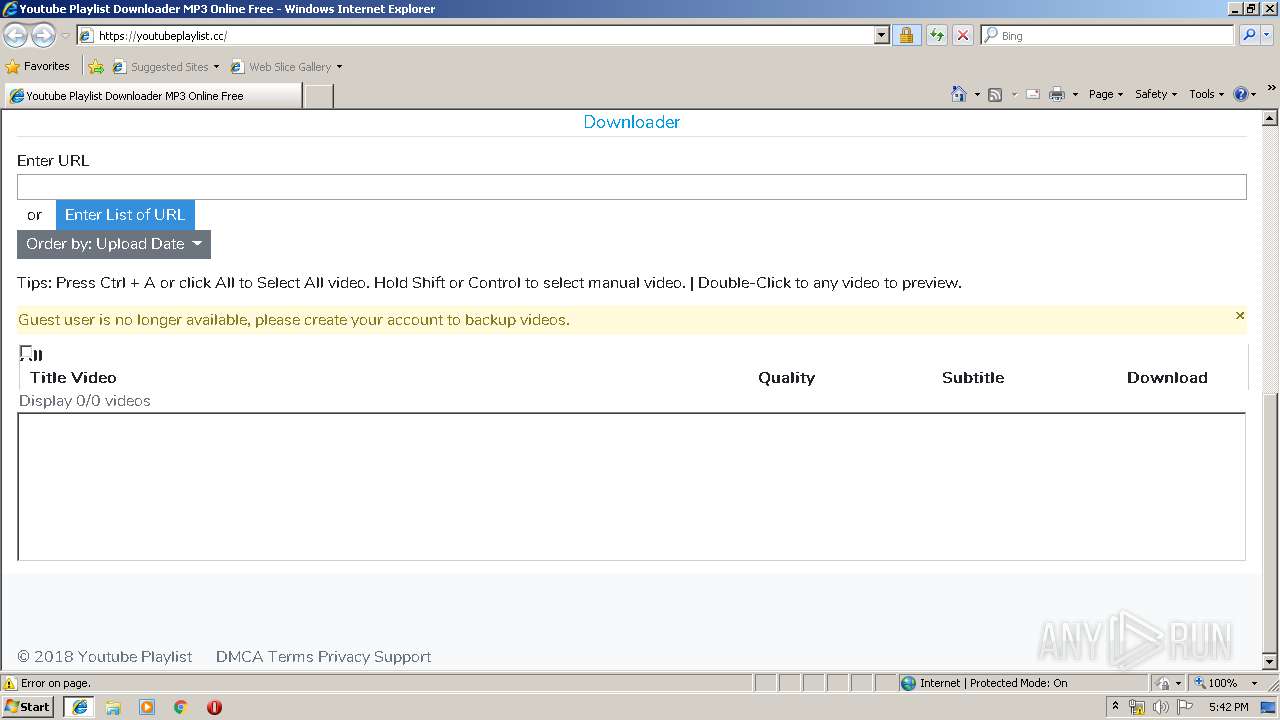Click the Subtitle column header
1280x720 pixels.
(973, 378)
